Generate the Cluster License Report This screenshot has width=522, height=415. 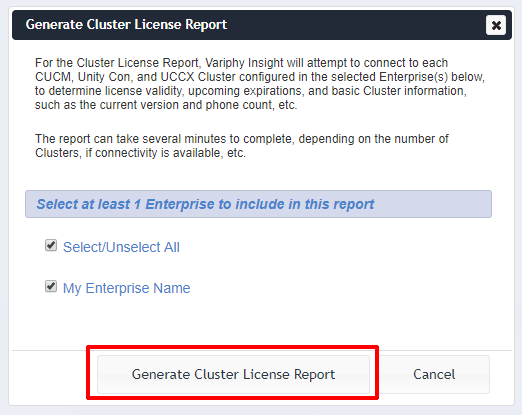233,374
